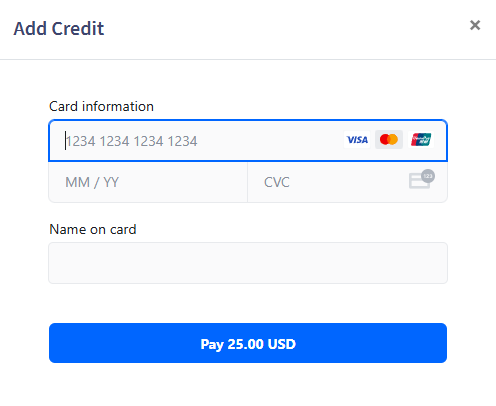This screenshot has width=496, height=406.
Task: Click the Mastercard logo
Action: tap(389, 140)
